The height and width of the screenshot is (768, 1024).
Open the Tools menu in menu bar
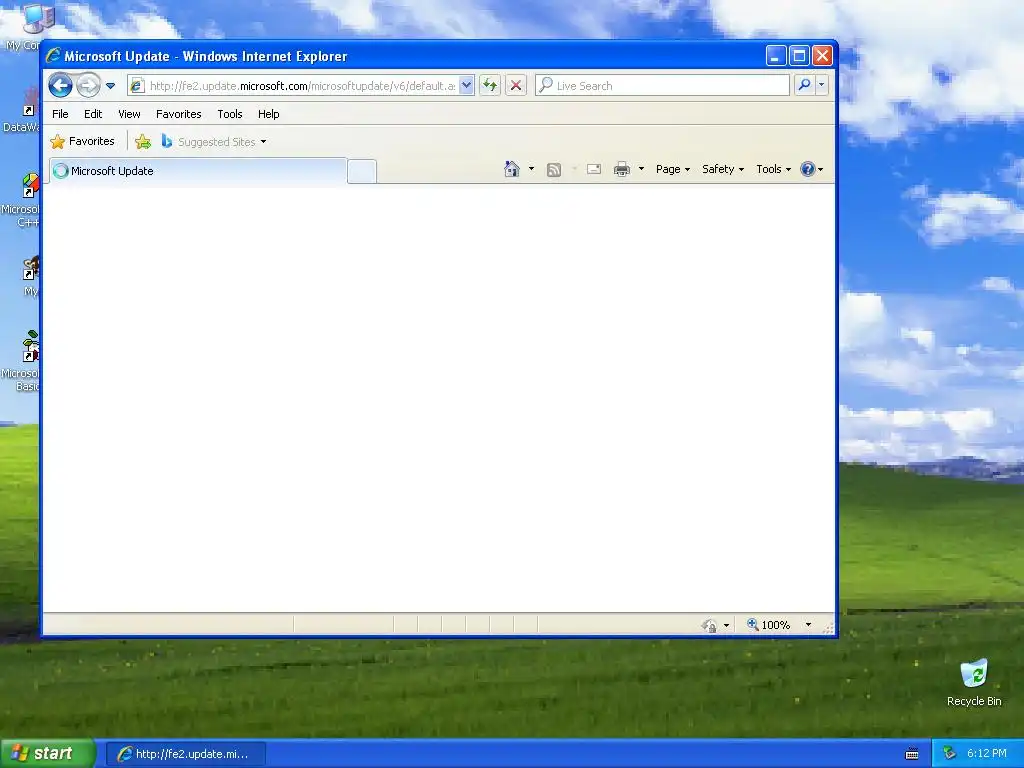230,114
